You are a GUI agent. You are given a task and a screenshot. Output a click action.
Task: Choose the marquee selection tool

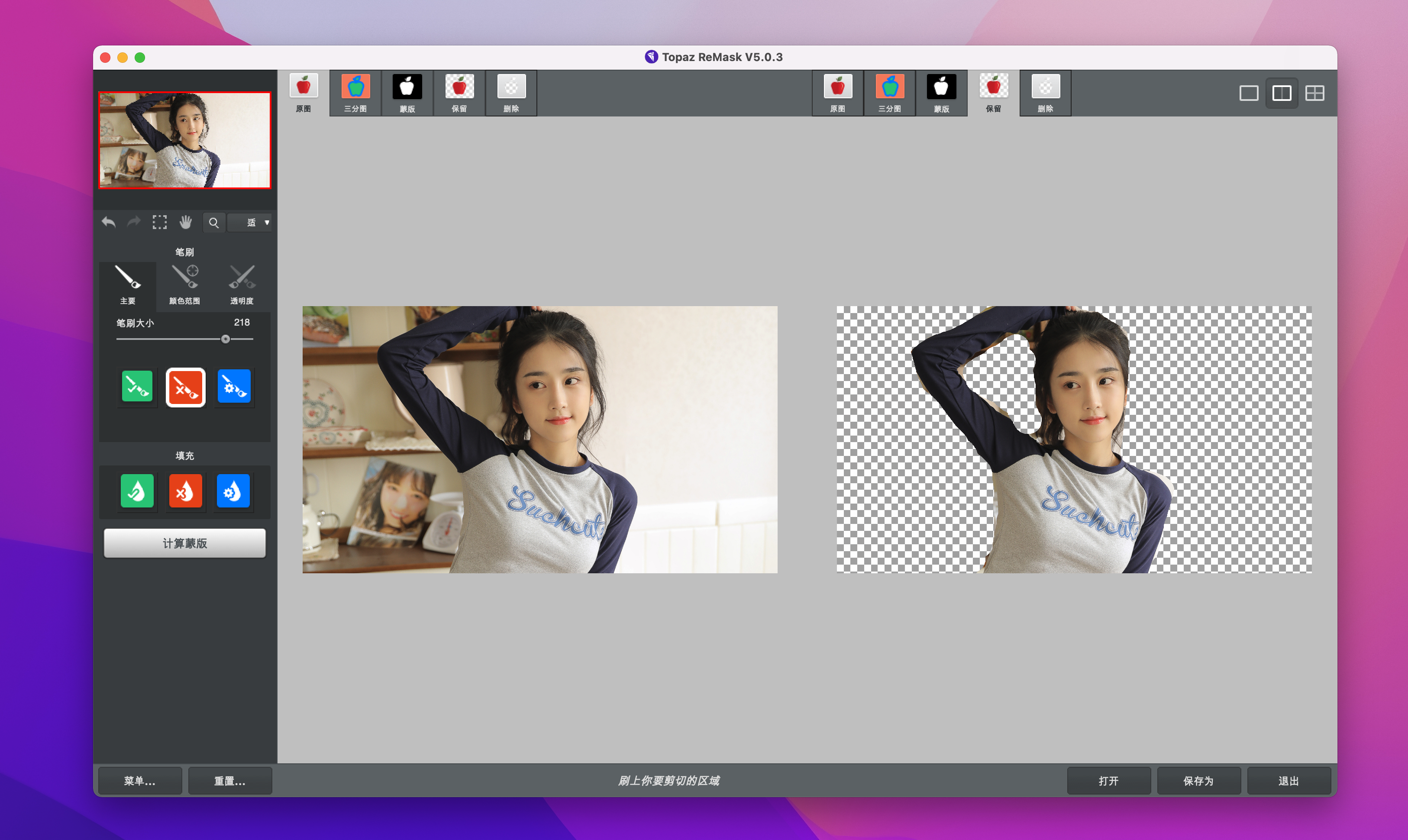coord(160,223)
